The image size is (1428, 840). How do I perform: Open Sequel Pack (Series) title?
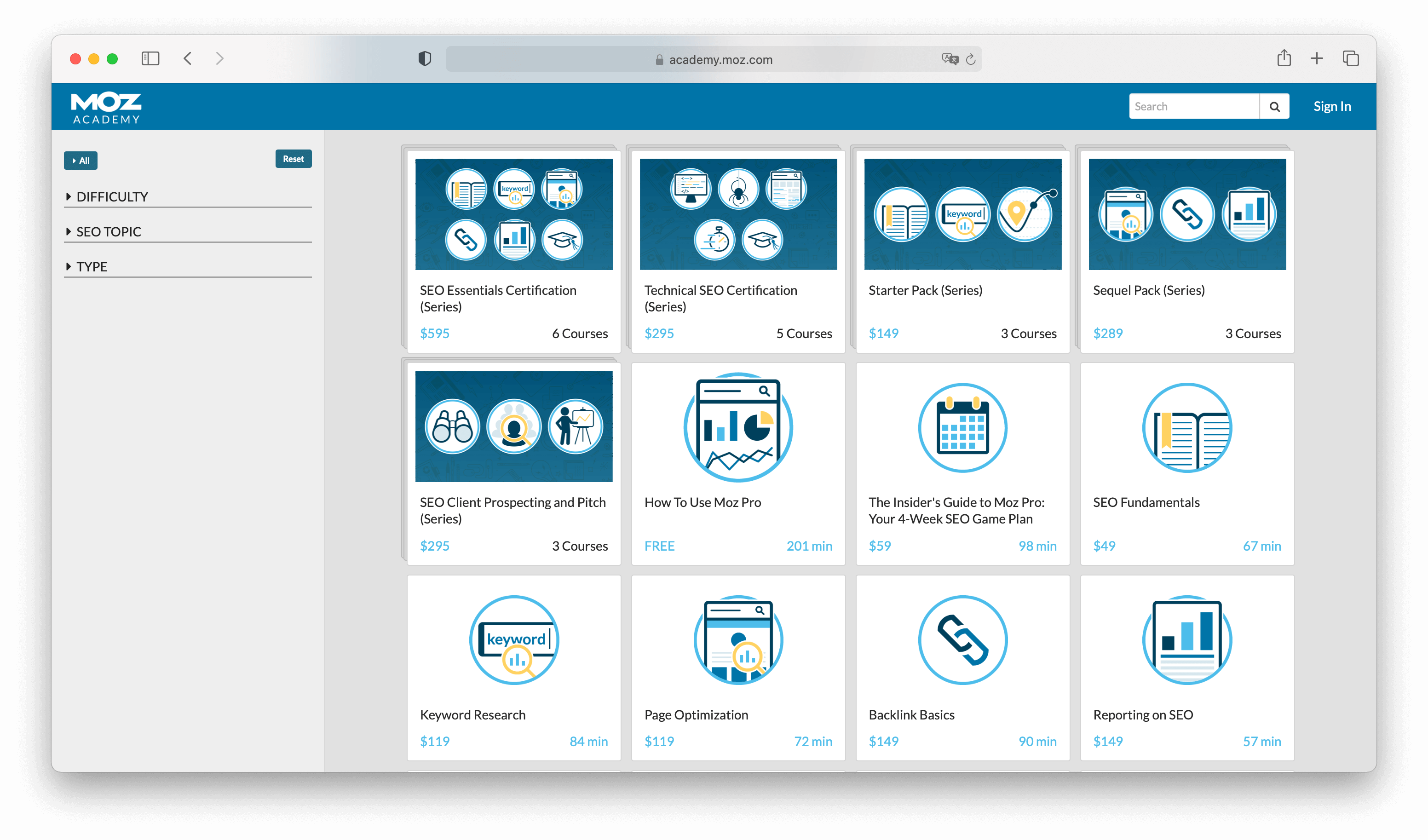point(1148,290)
